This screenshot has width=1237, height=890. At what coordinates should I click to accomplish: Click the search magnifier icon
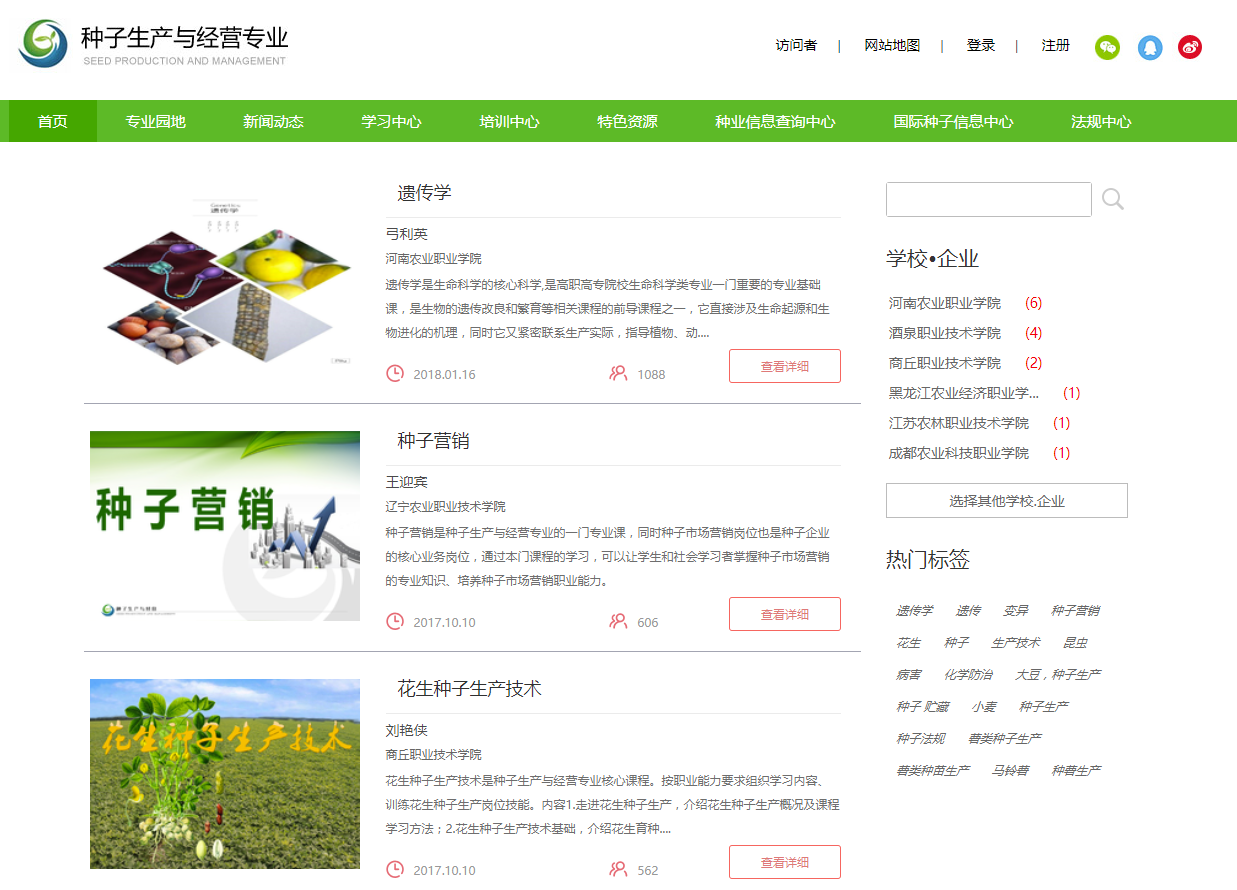tap(1112, 199)
